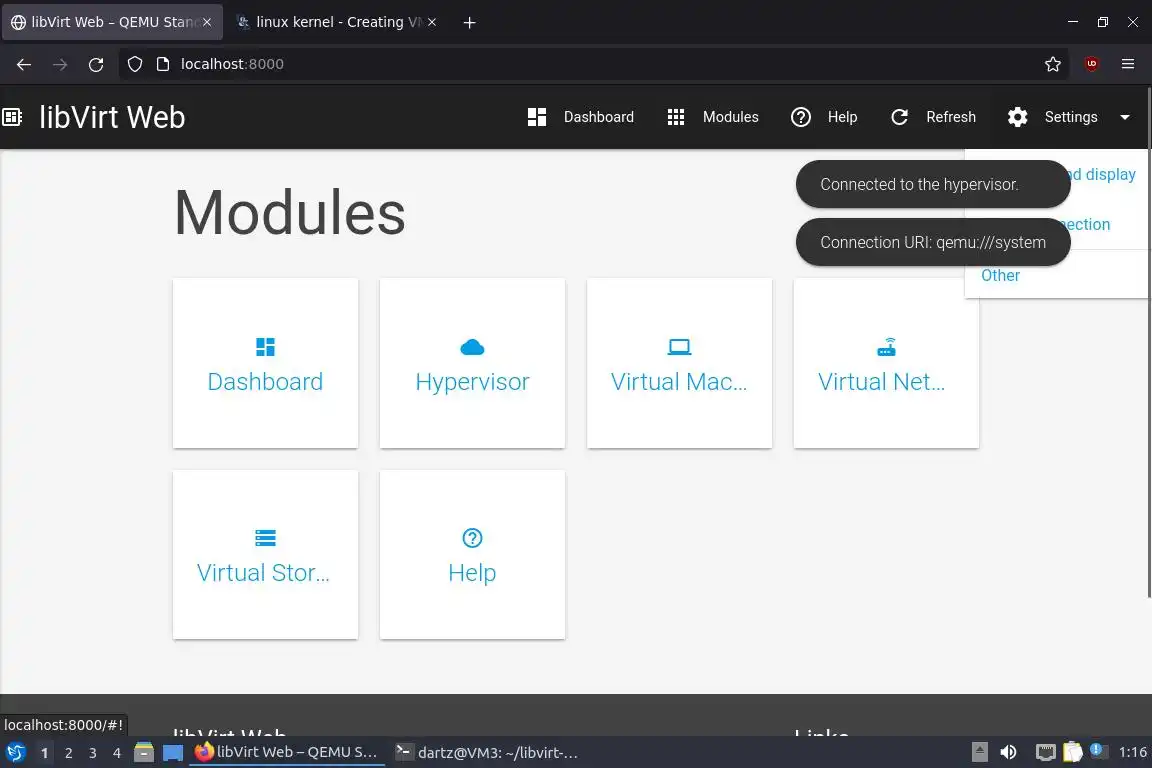Click the laptop icon on Virtual Machines card
The height and width of the screenshot is (768, 1152).
pyautogui.click(x=680, y=347)
